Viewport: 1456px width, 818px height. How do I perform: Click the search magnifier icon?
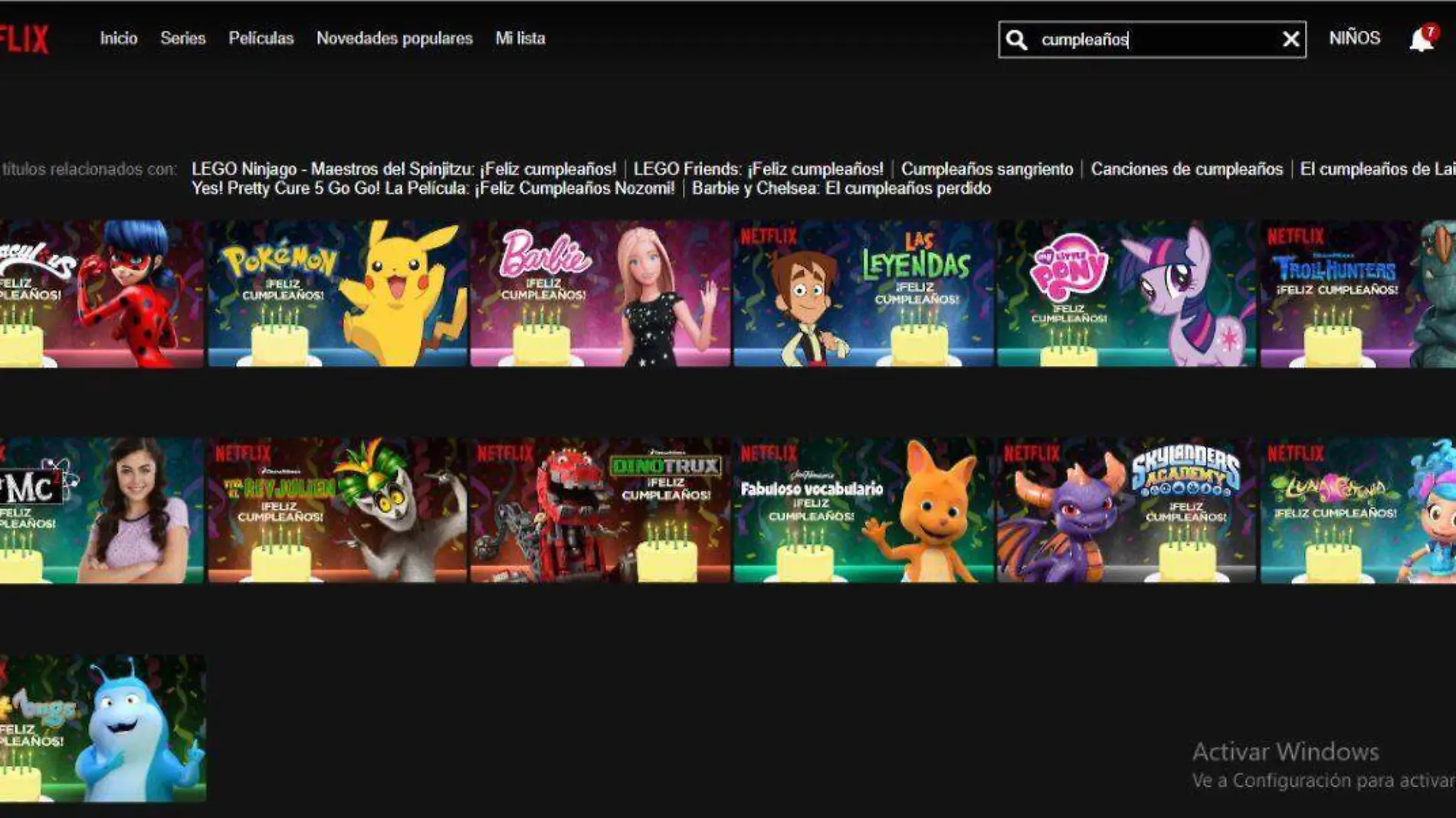click(1016, 40)
